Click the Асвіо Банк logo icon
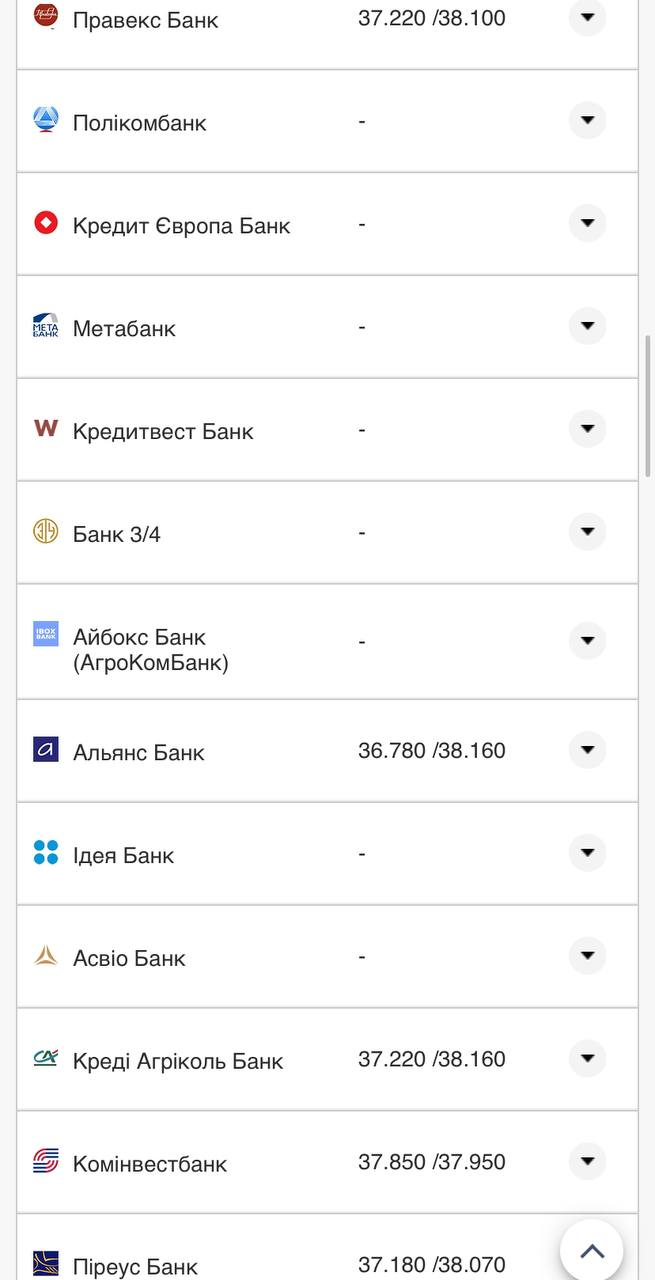 [46, 956]
